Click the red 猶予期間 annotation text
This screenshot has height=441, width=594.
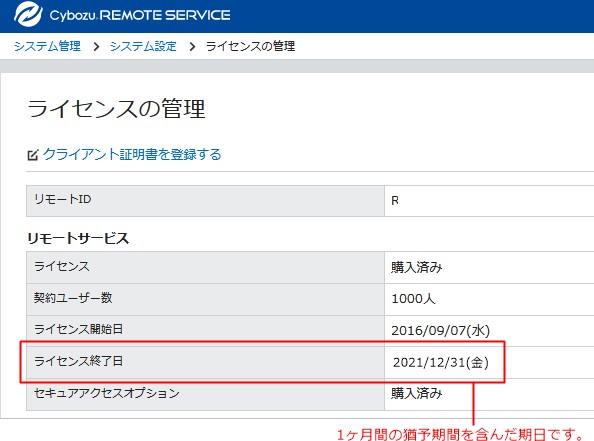pos(460,434)
